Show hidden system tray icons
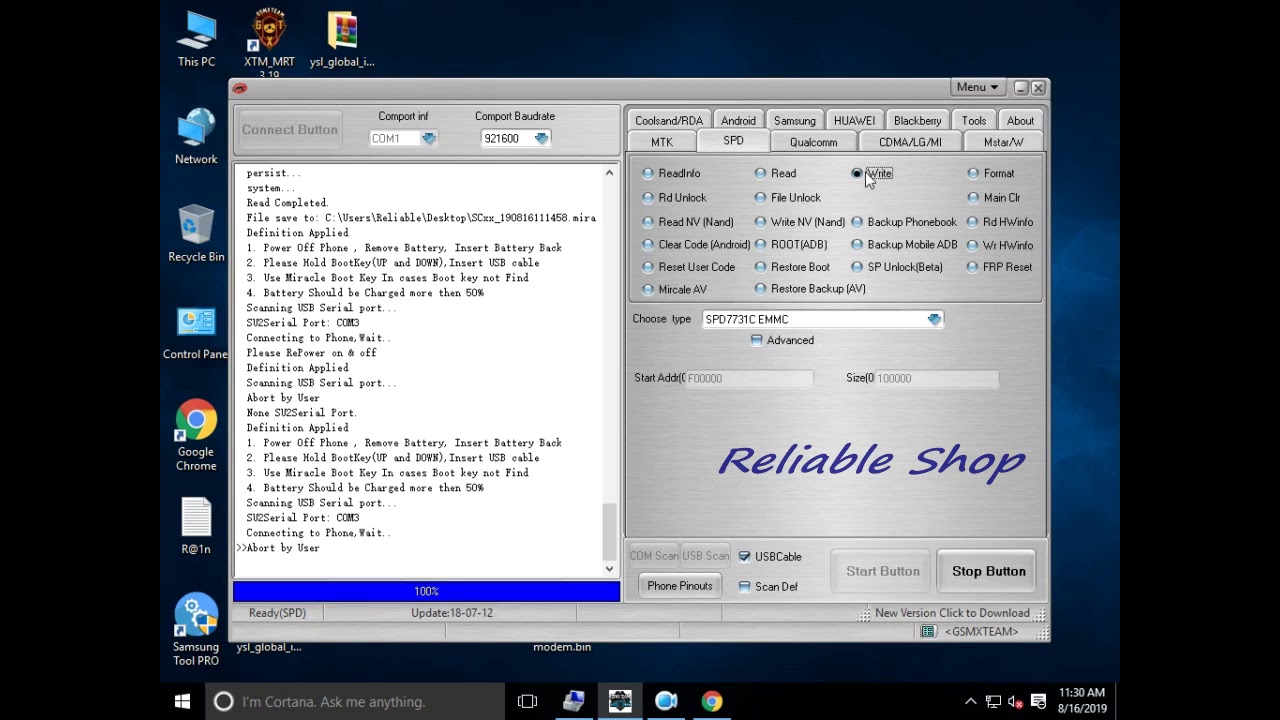Viewport: 1280px width, 720px height. (x=970, y=702)
